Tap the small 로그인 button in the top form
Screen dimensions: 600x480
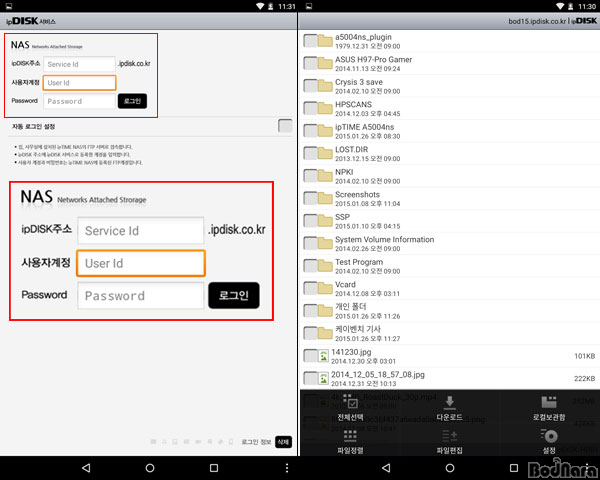[x=132, y=101]
